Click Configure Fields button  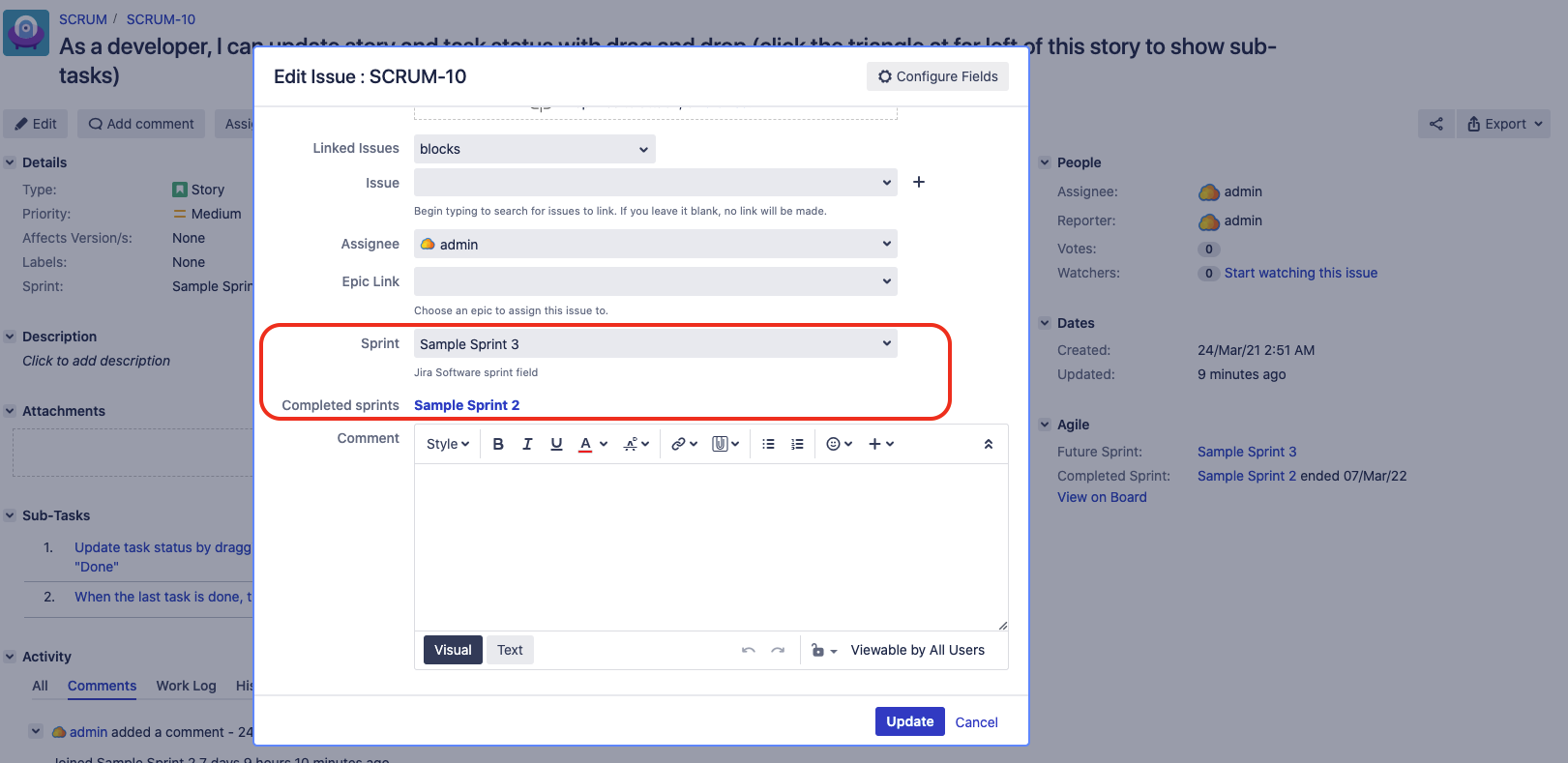pyautogui.click(x=937, y=76)
